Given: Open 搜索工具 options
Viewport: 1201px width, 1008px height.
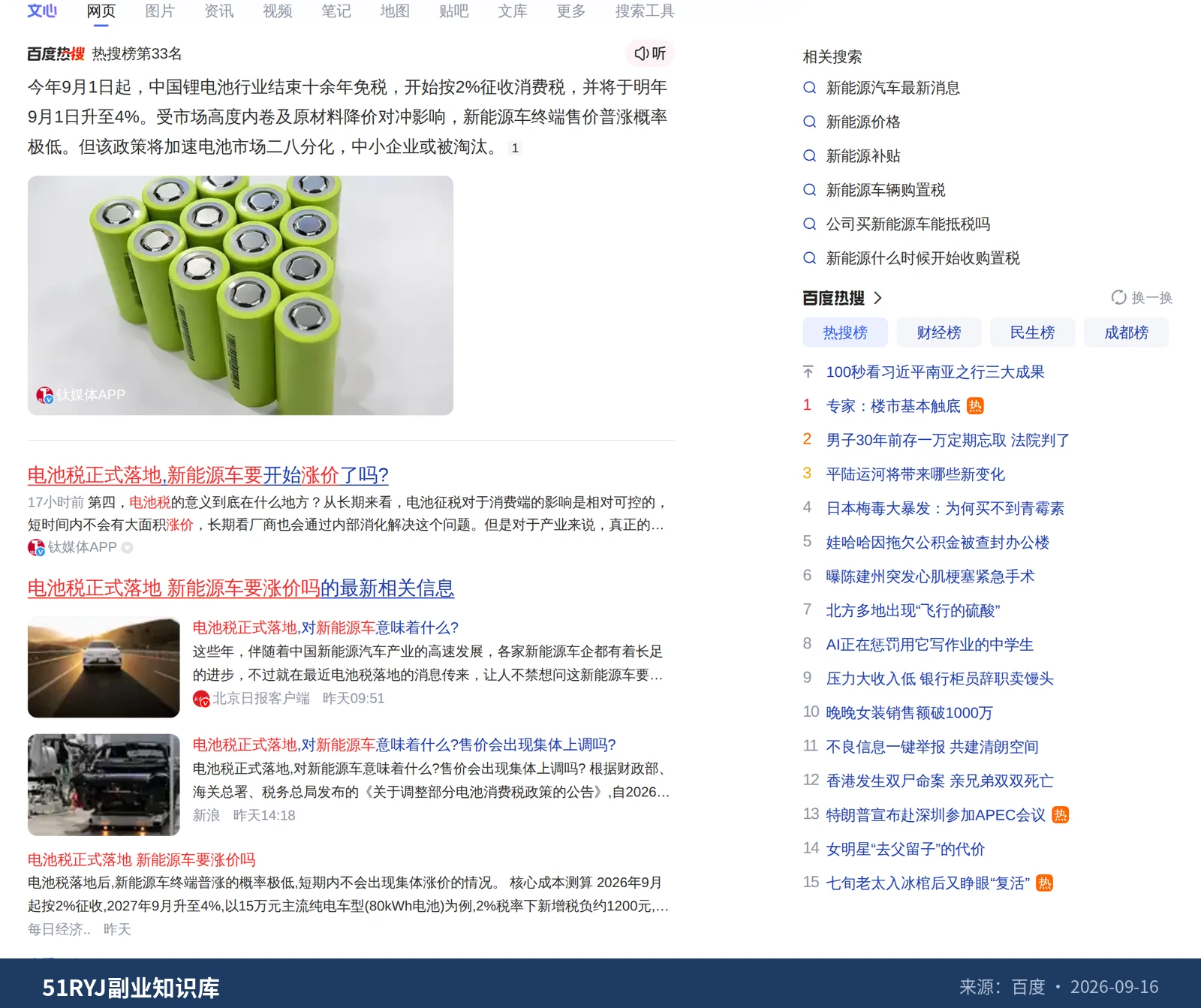Looking at the screenshot, I should [x=645, y=11].
